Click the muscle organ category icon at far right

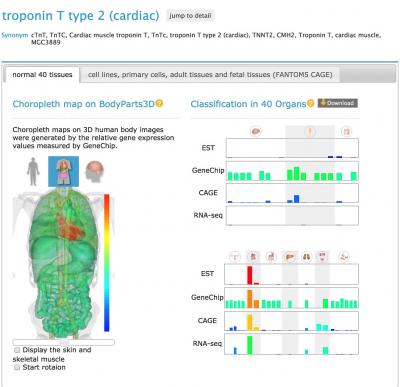(344, 257)
